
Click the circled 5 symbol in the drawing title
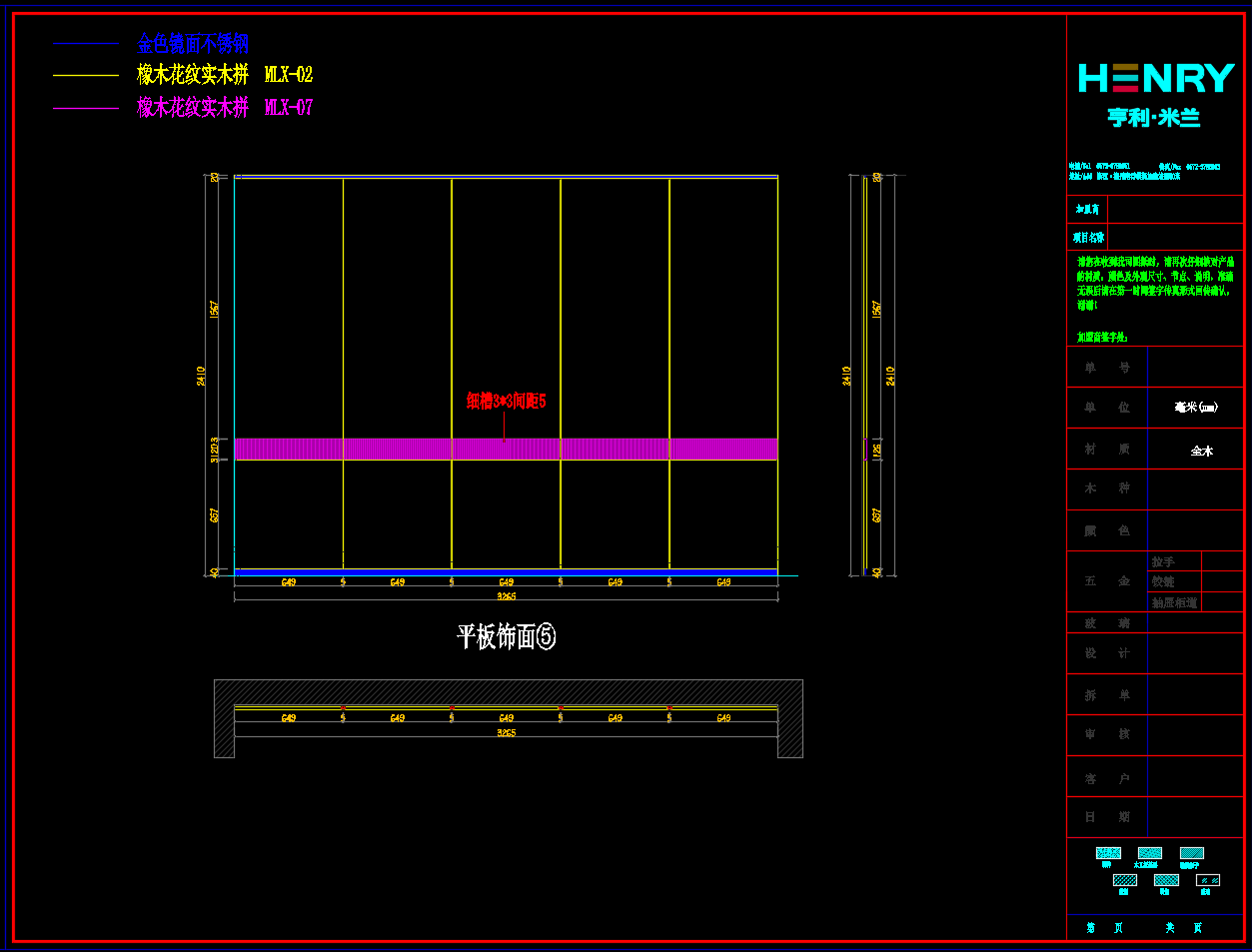pyautogui.click(x=546, y=636)
